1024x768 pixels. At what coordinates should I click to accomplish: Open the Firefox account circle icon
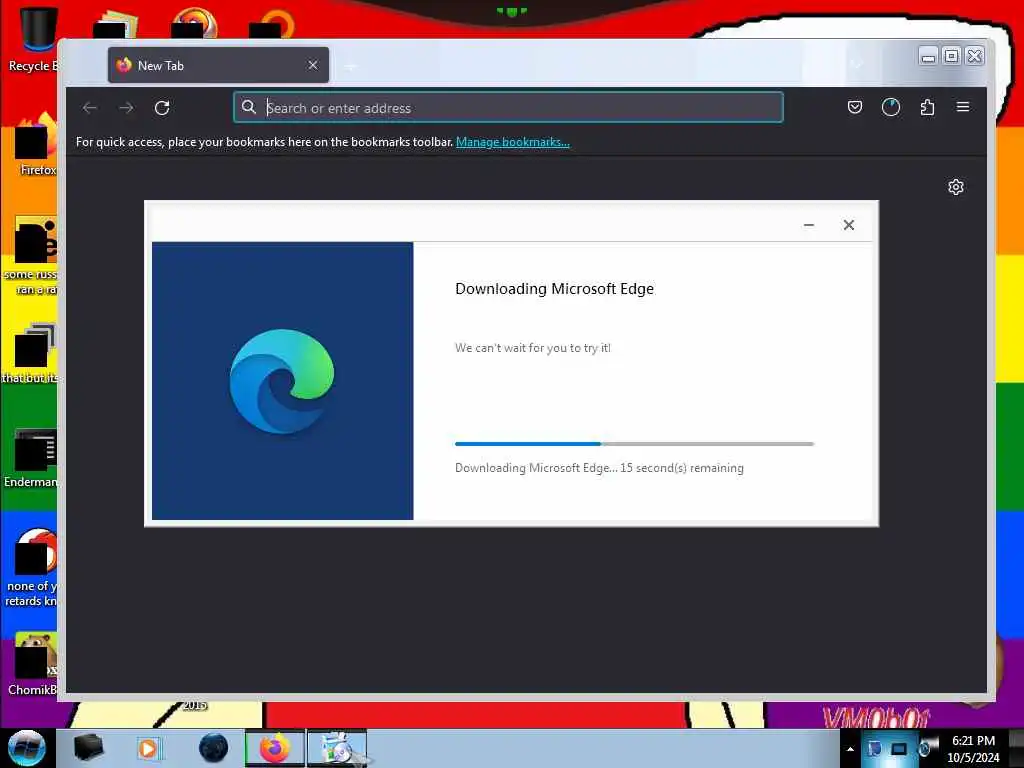click(891, 107)
